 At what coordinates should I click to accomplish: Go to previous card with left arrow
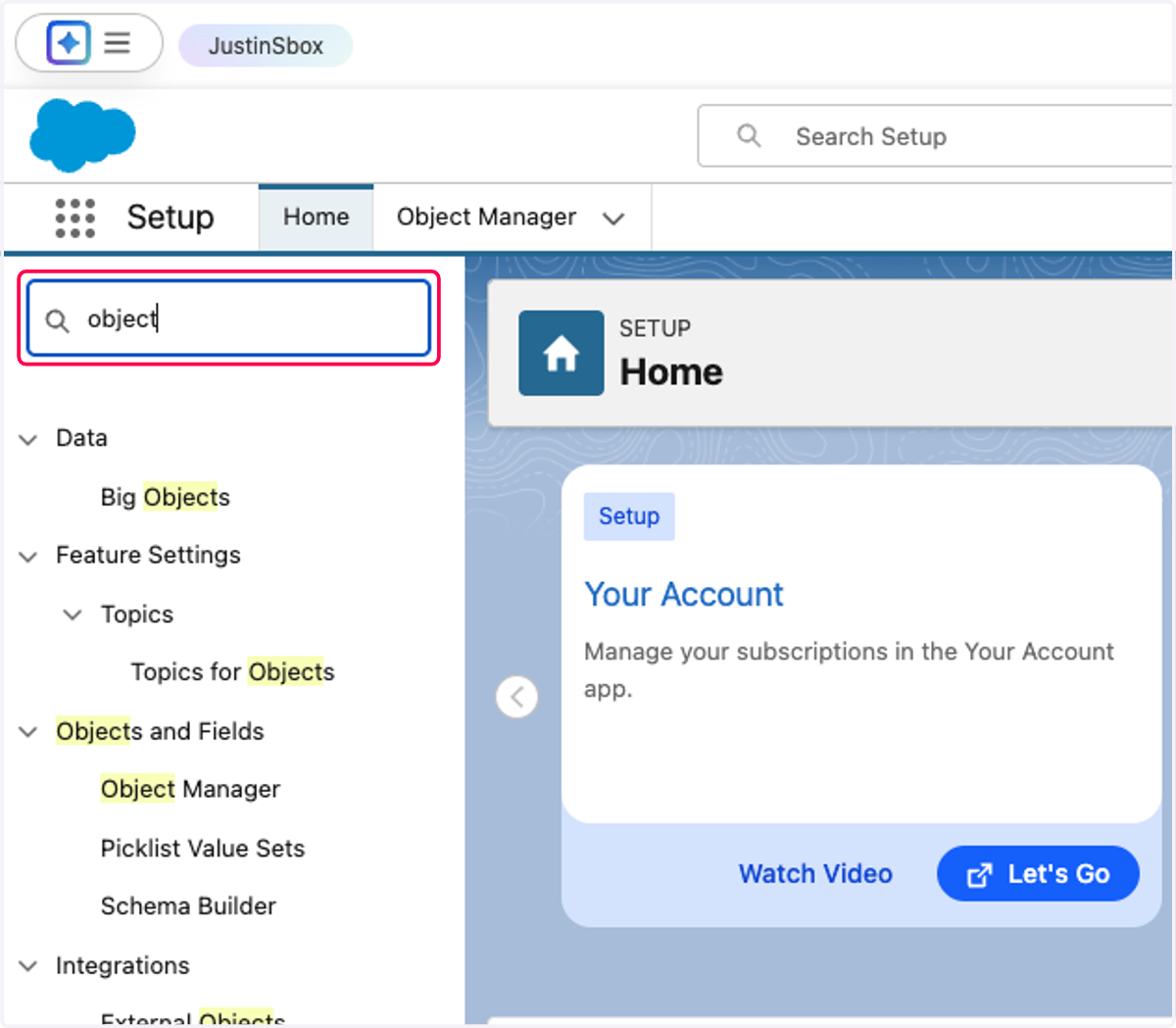click(517, 697)
